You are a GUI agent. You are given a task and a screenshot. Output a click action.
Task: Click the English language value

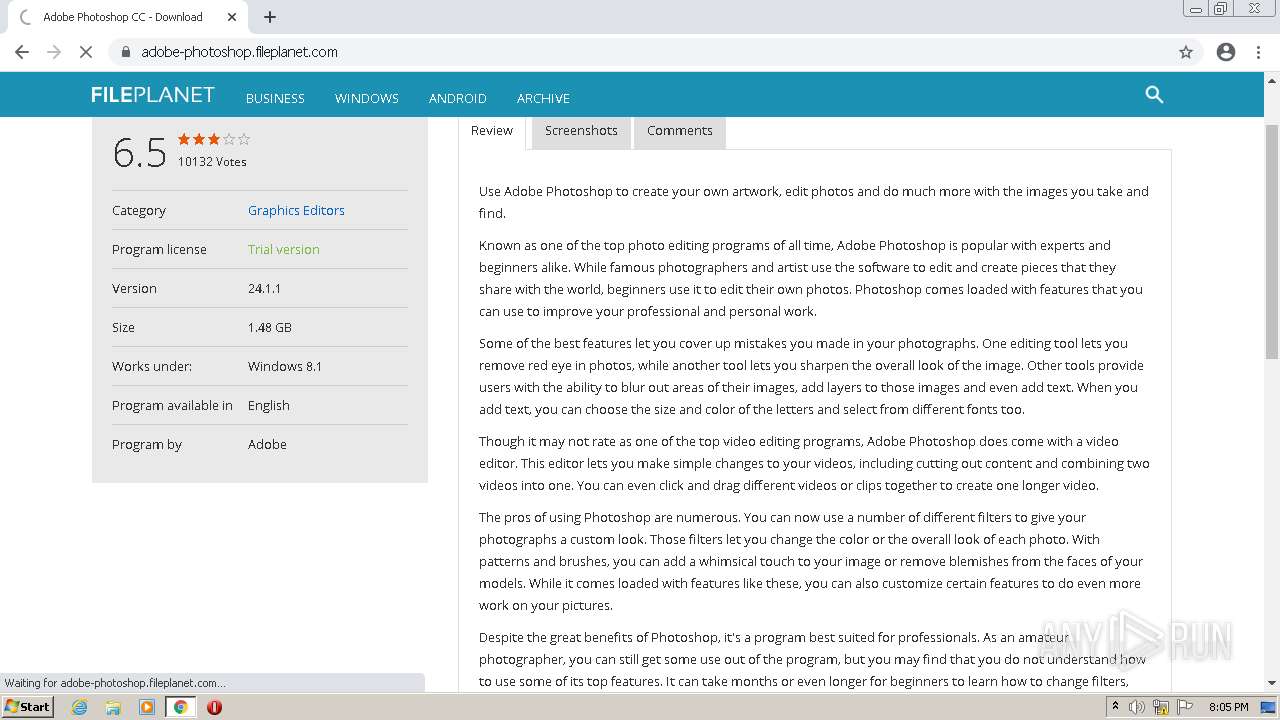point(269,405)
